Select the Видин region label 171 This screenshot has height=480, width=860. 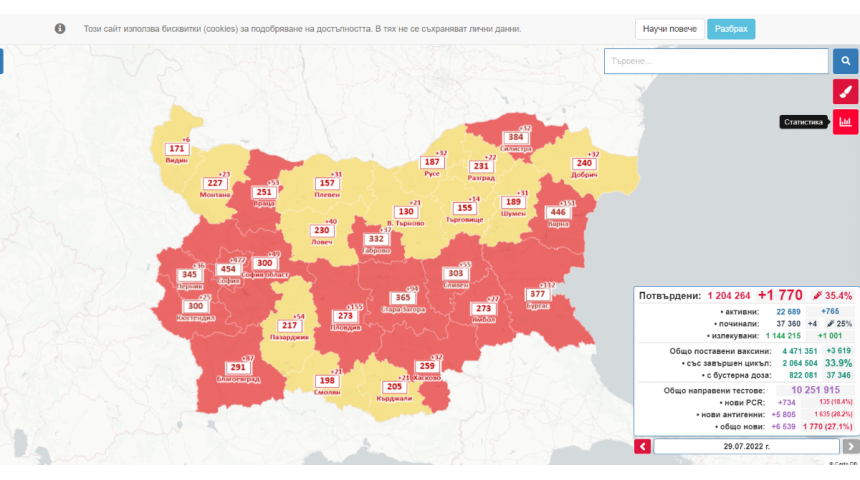point(176,149)
